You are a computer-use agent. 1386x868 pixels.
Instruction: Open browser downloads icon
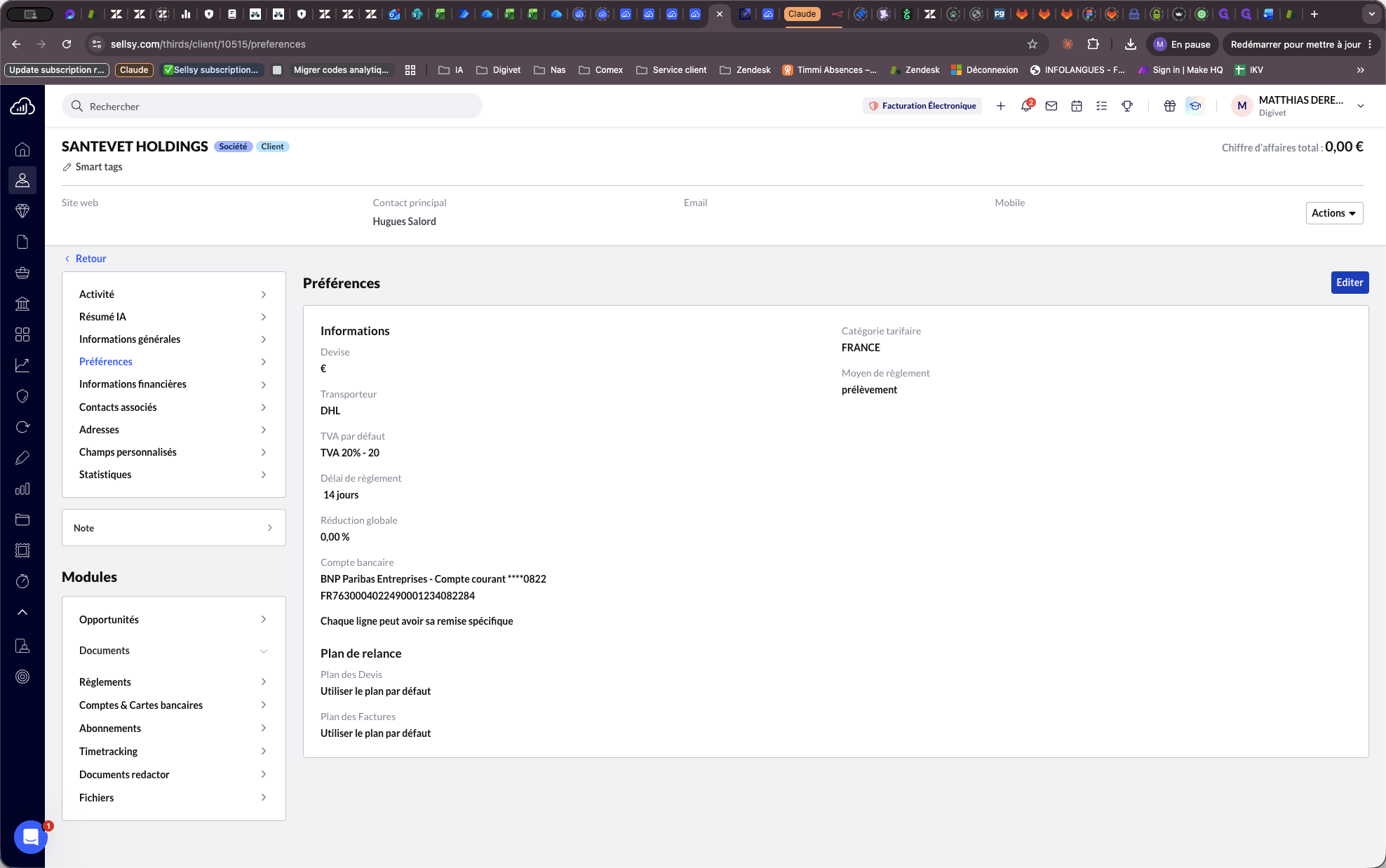[x=1130, y=44]
